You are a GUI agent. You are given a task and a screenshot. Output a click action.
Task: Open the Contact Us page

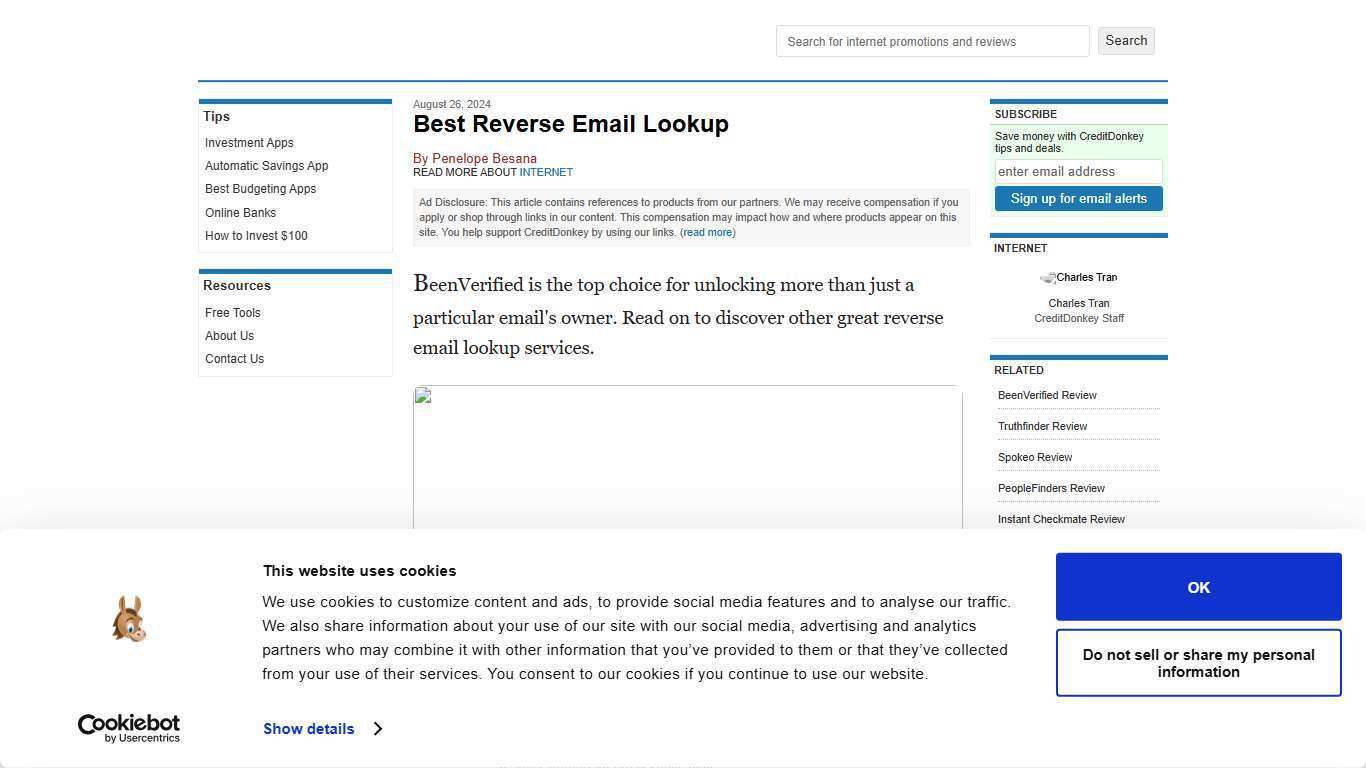coord(234,358)
